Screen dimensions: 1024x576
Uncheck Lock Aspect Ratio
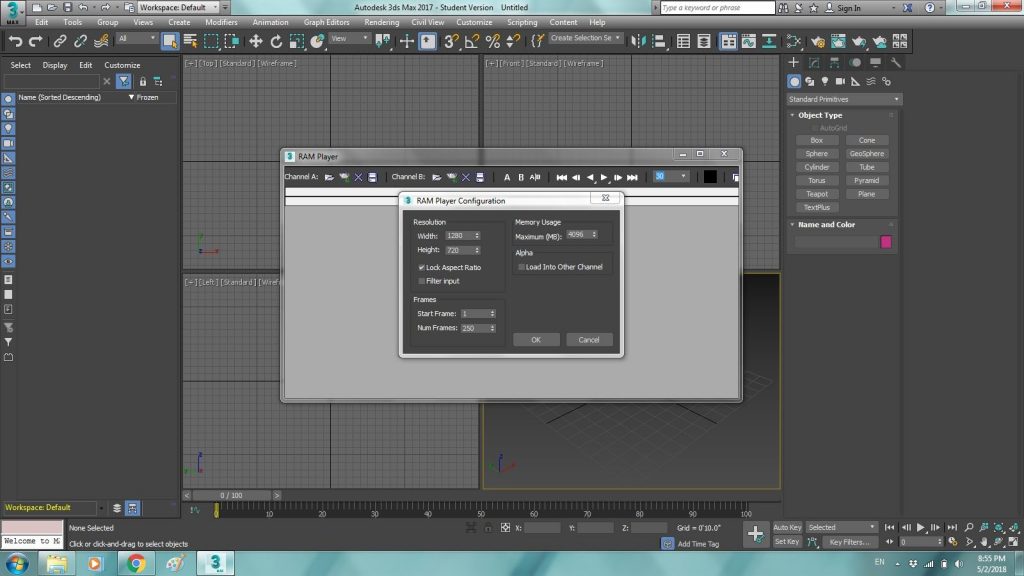pos(422,268)
